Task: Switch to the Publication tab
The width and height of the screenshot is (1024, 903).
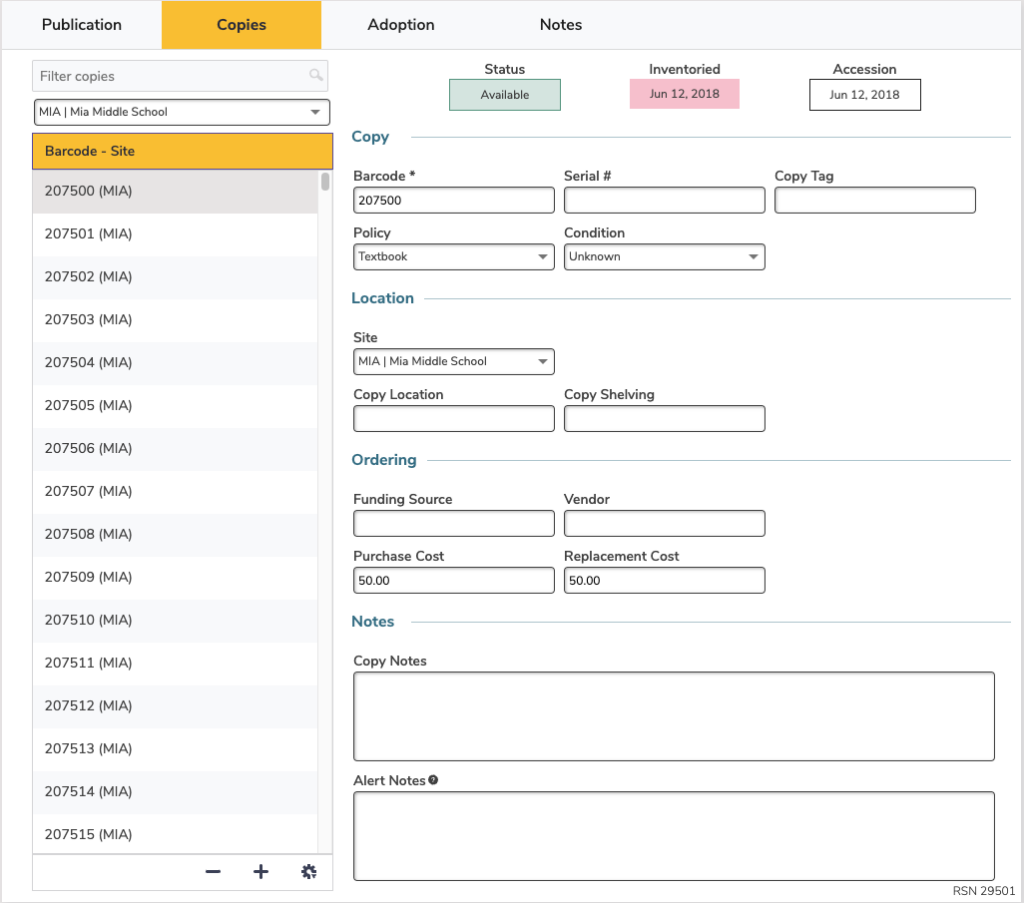Action: click(82, 25)
